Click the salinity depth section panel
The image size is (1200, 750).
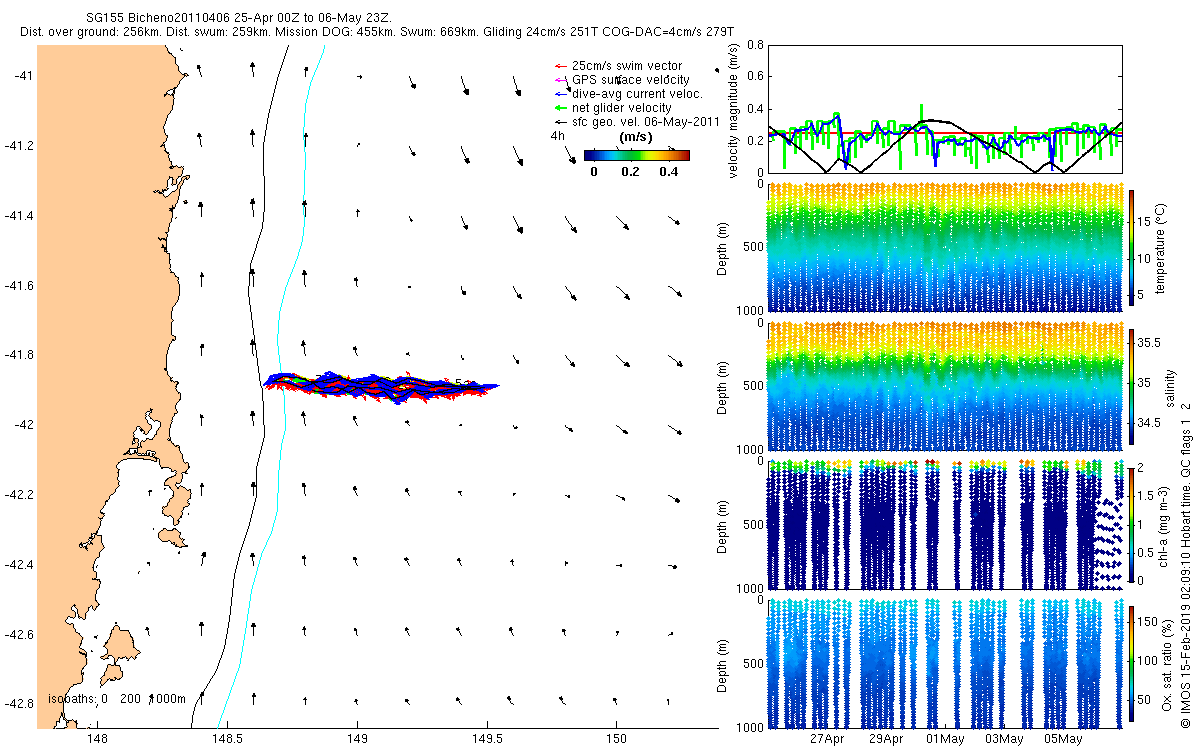click(x=944, y=386)
